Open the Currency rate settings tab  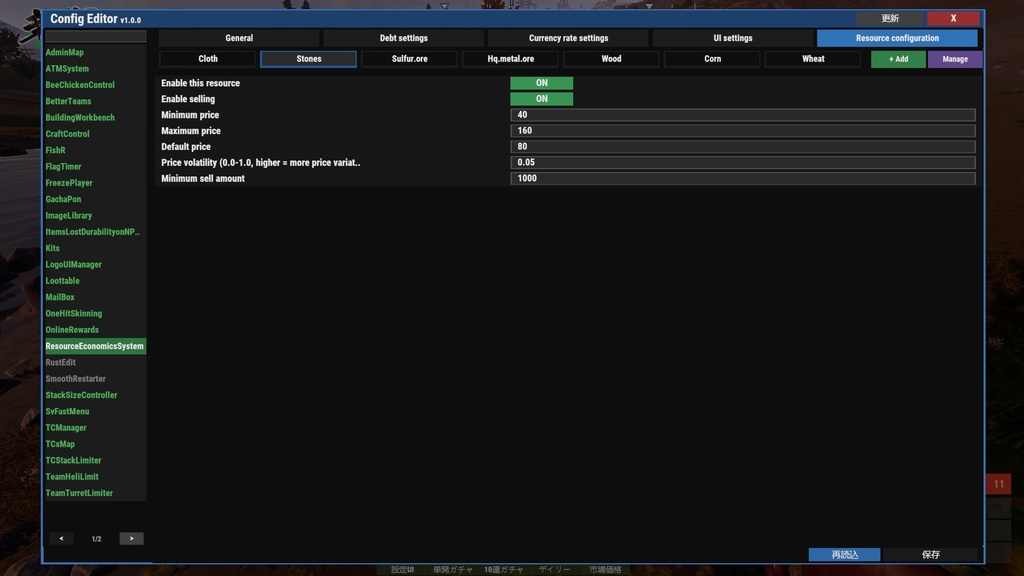click(x=568, y=38)
